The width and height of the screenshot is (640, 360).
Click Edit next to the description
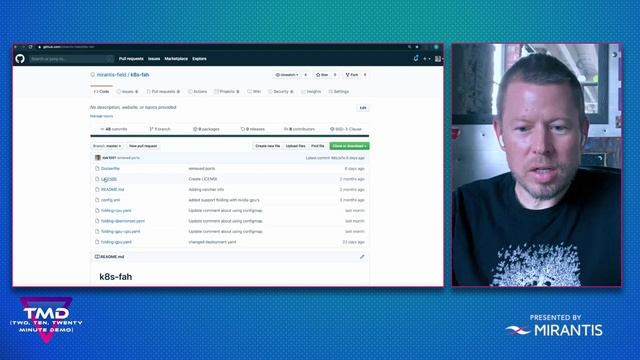[x=363, y=108]
